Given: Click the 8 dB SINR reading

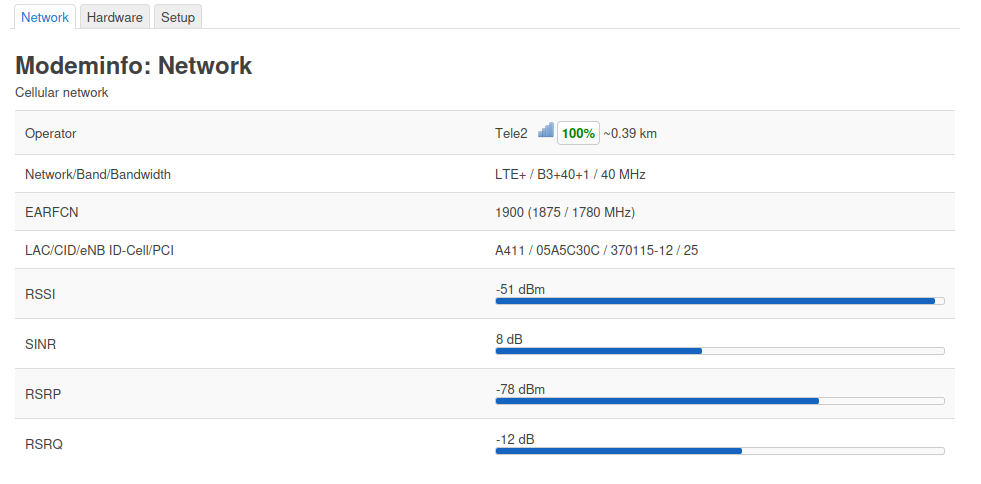Looking at the screenshot, I should point(509,340).
